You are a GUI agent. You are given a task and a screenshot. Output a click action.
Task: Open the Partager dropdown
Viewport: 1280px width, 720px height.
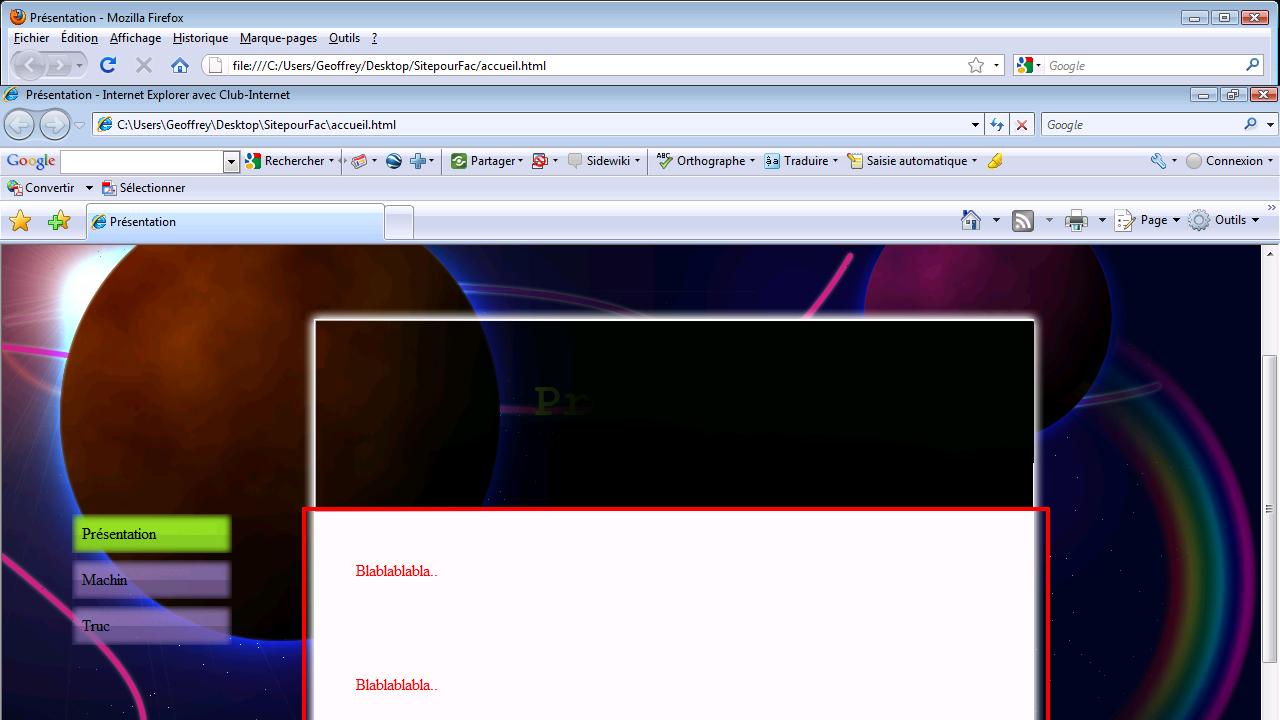(521, 161)
